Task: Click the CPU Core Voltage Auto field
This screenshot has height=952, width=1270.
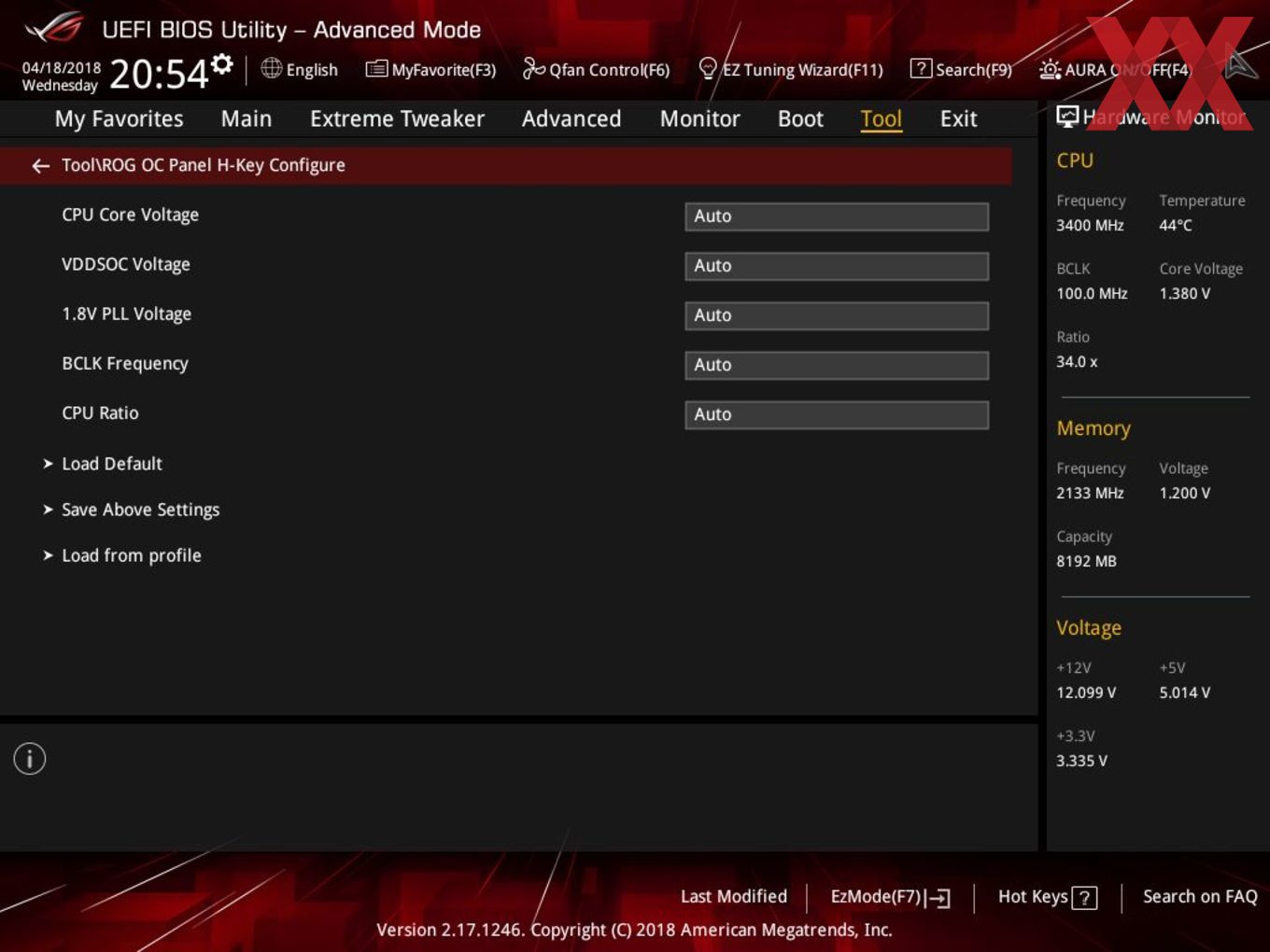Action: coord(837,216)
